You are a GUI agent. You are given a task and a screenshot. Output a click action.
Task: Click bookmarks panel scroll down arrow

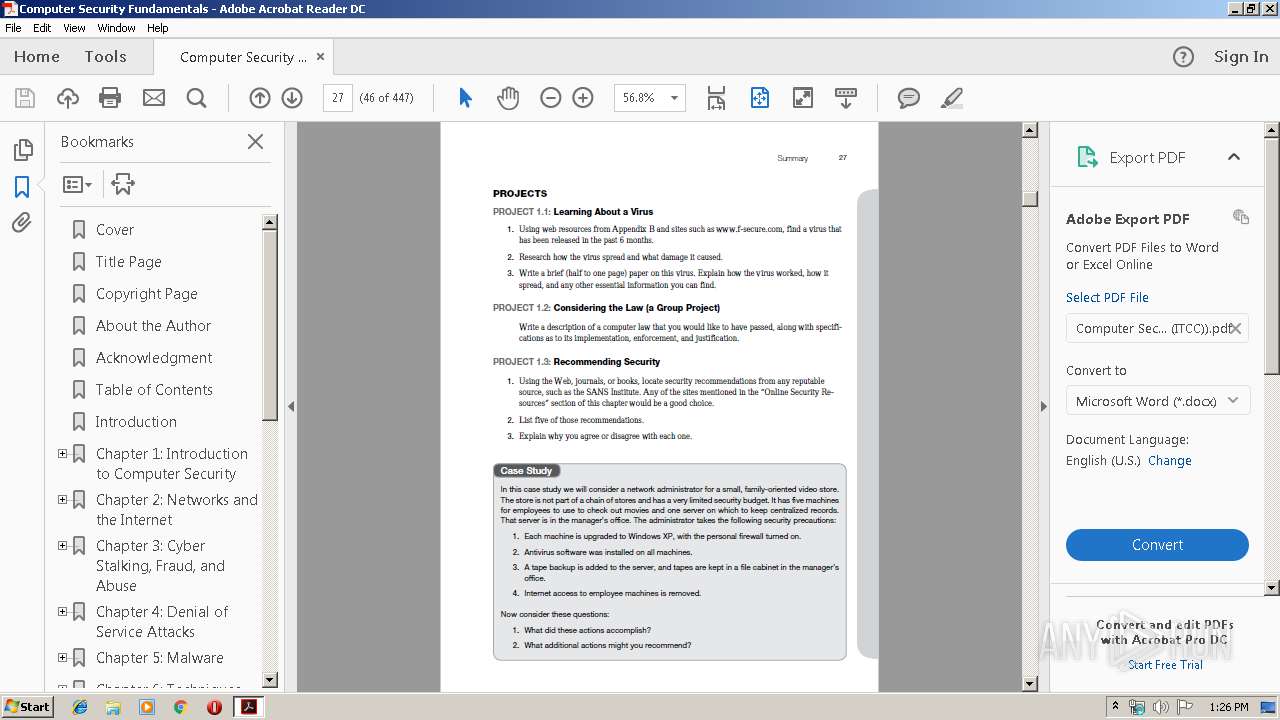point(269,682)
